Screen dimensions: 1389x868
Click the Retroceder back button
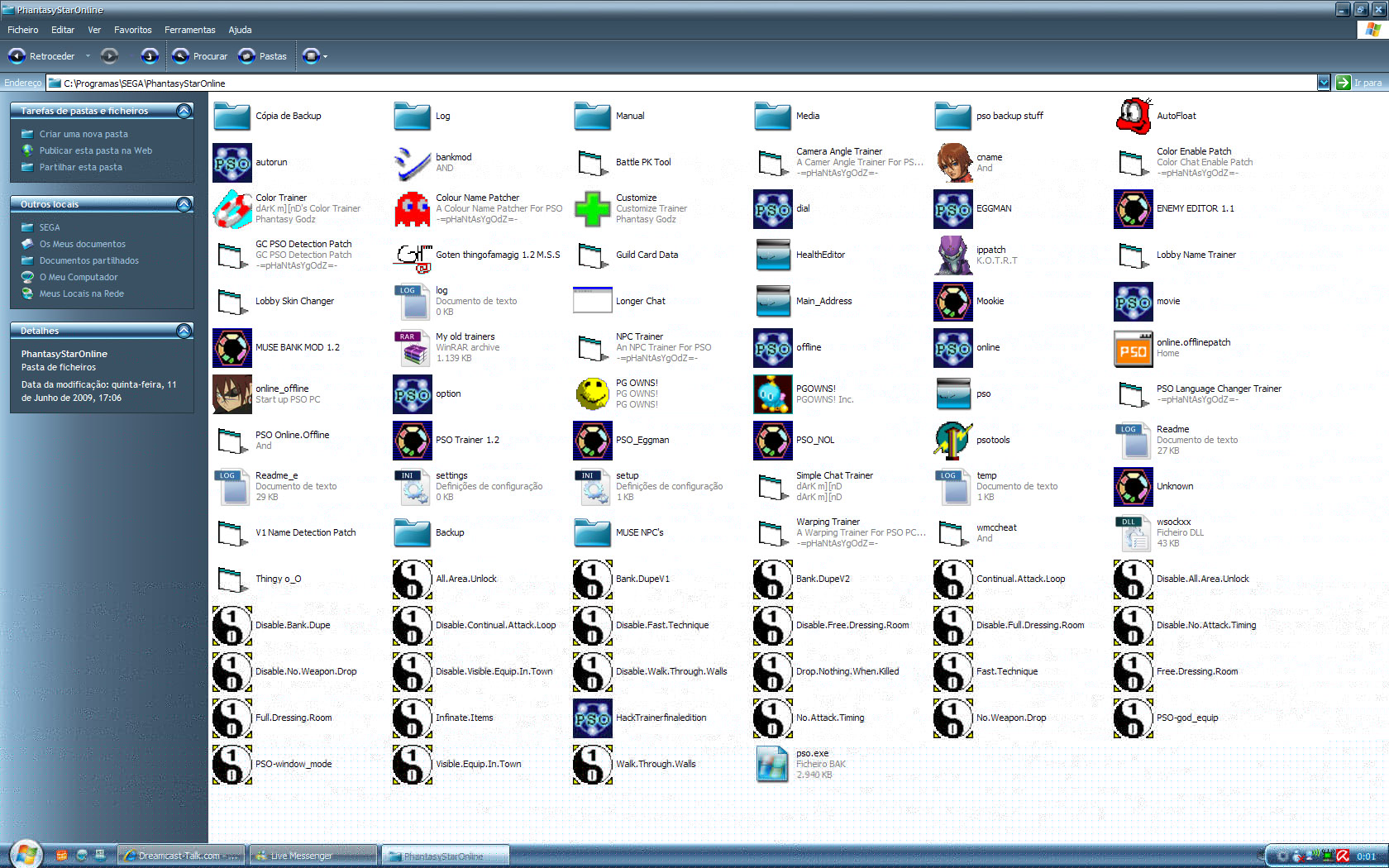click(42, 56)
